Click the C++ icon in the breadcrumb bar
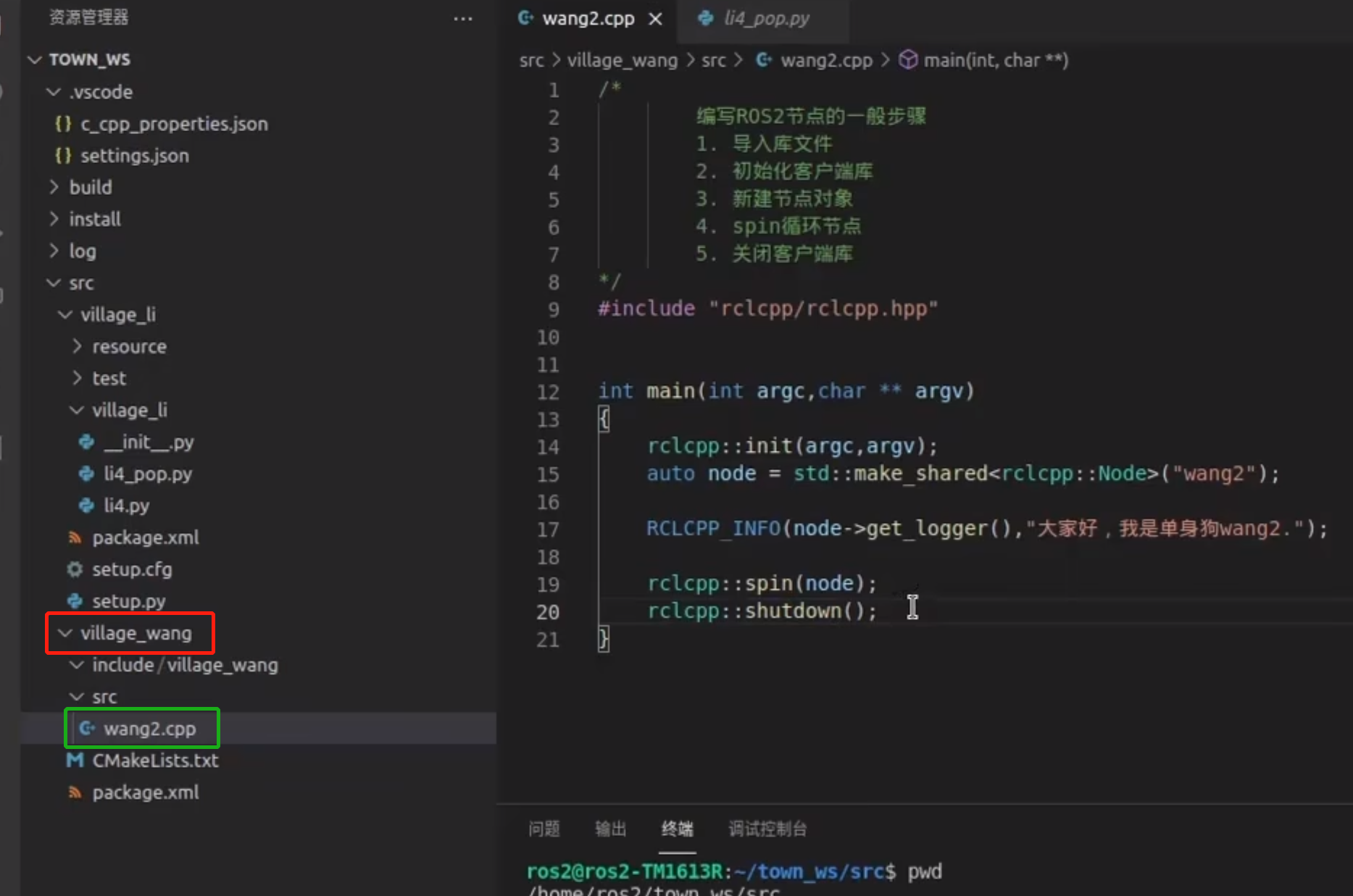This screenshot has height=896, width=1353. [763, 60]
